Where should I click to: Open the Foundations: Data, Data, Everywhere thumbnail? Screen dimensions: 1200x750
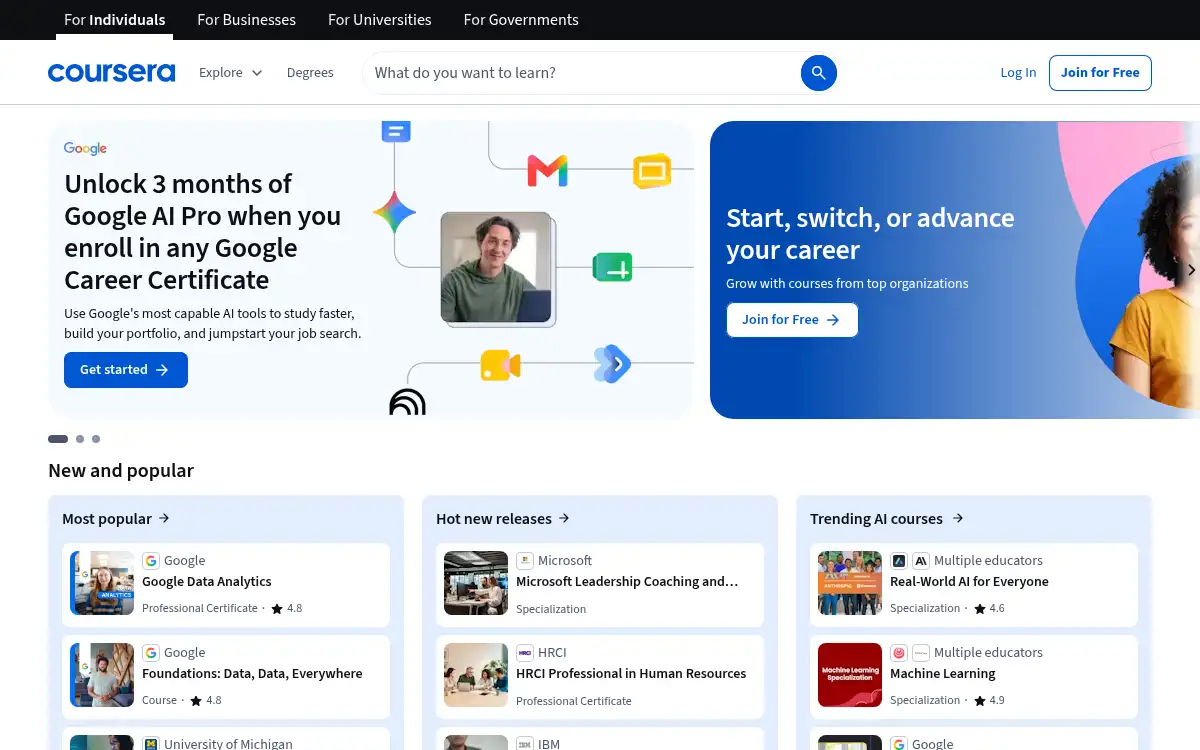(x=102, y=675)
